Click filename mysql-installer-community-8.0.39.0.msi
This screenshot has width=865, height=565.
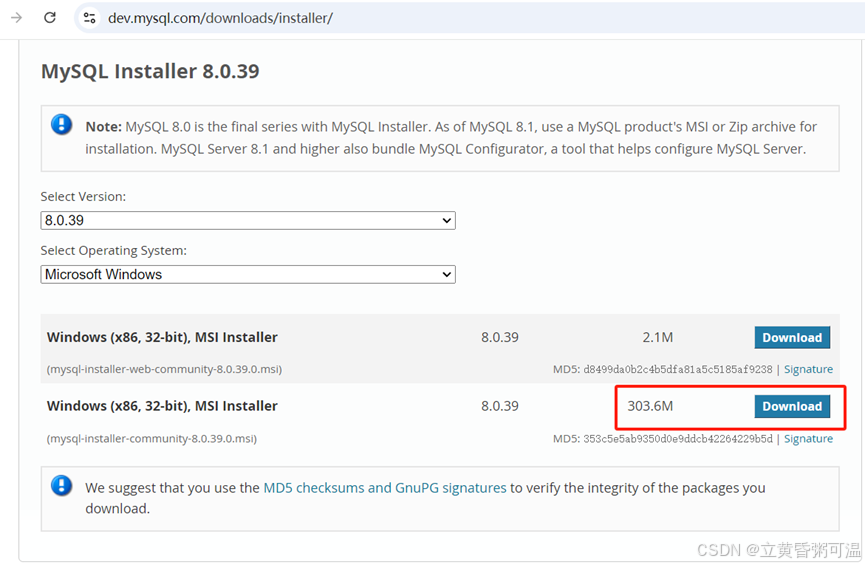(152, 439)
